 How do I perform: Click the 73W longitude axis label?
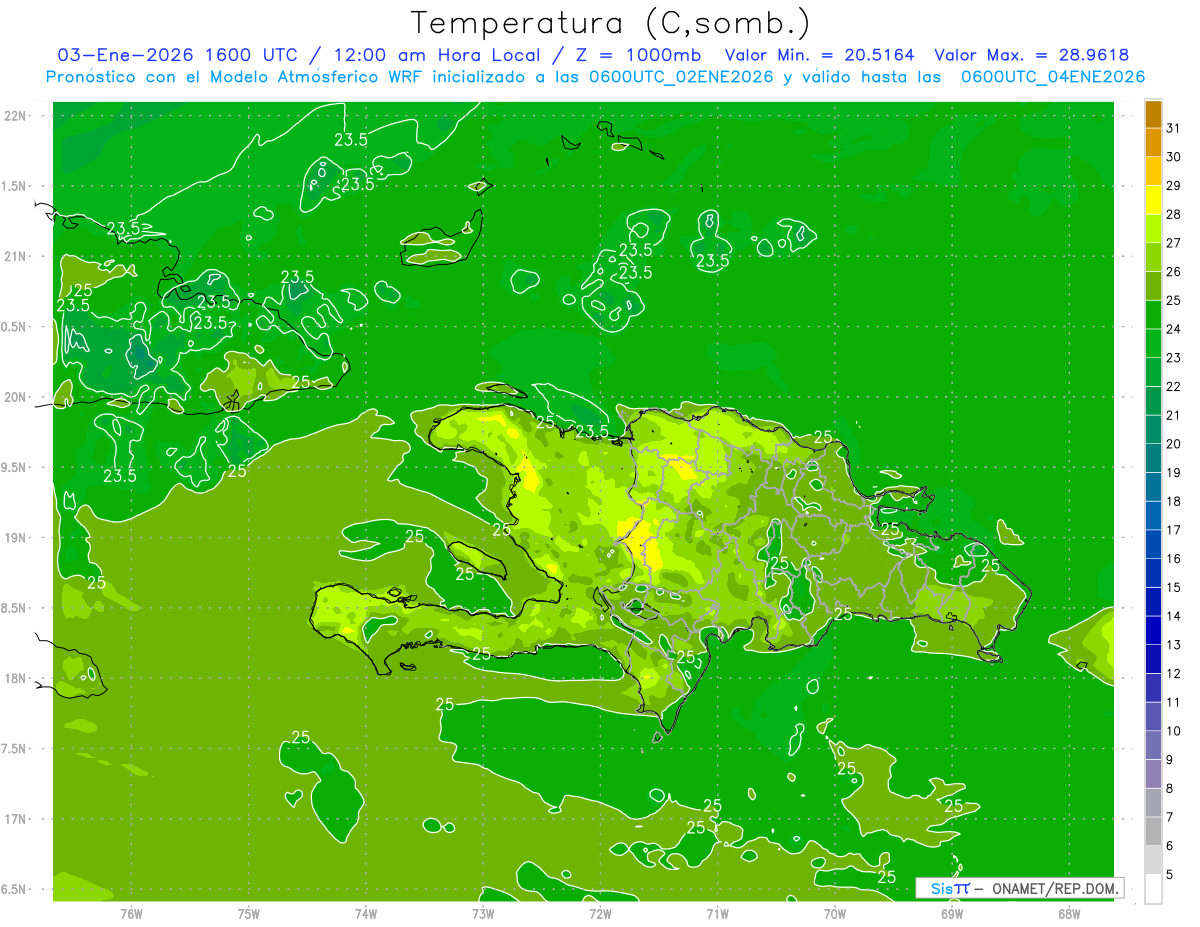tap(483, 914)
